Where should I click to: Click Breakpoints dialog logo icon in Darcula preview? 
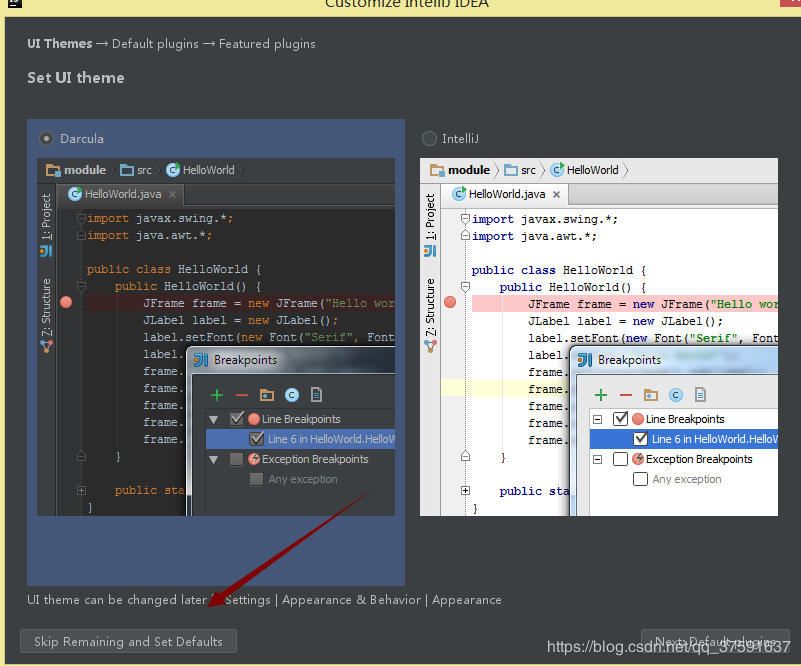click(201, 360)
